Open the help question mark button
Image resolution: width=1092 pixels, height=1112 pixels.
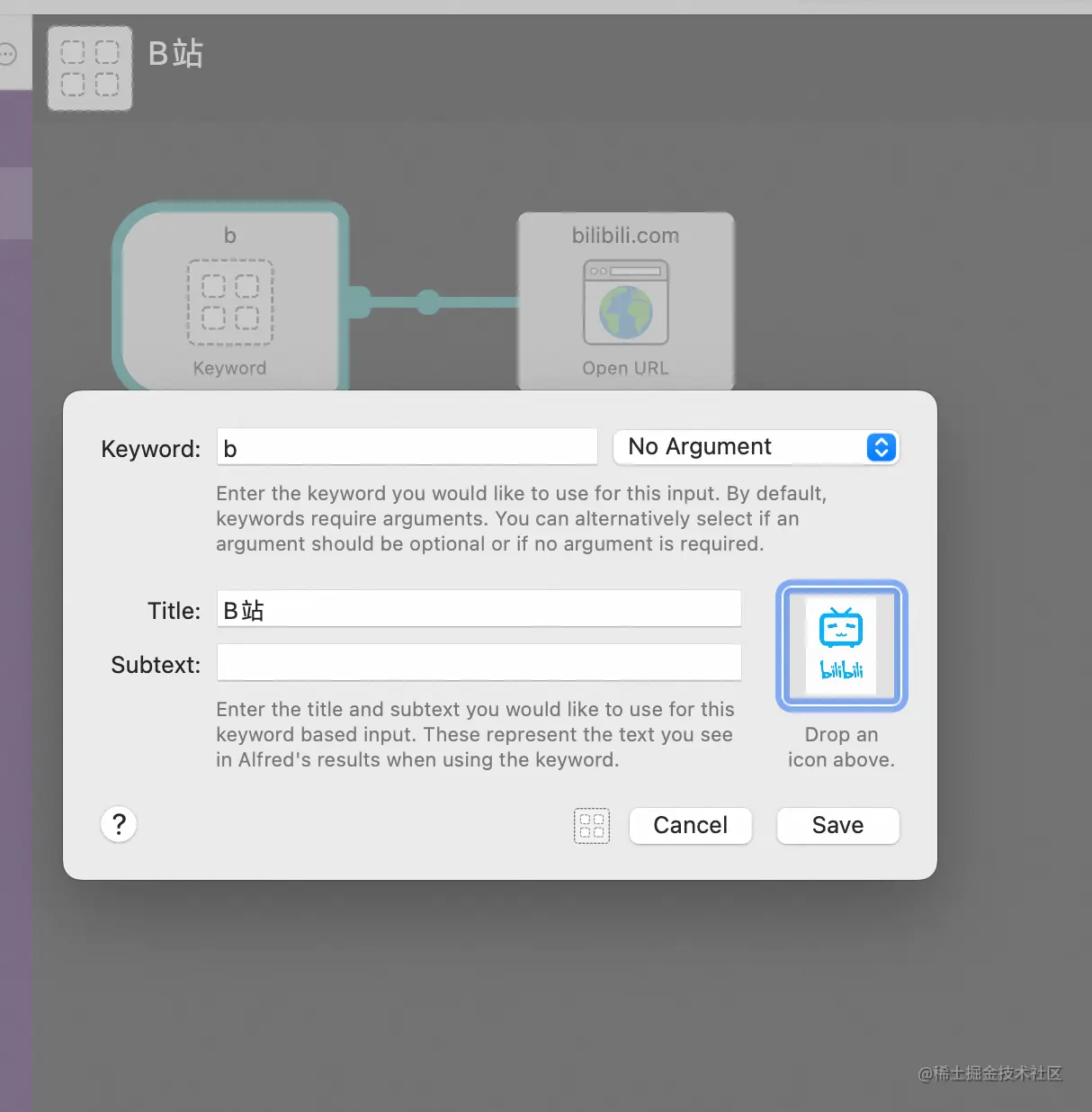click(x=119, y=824)
